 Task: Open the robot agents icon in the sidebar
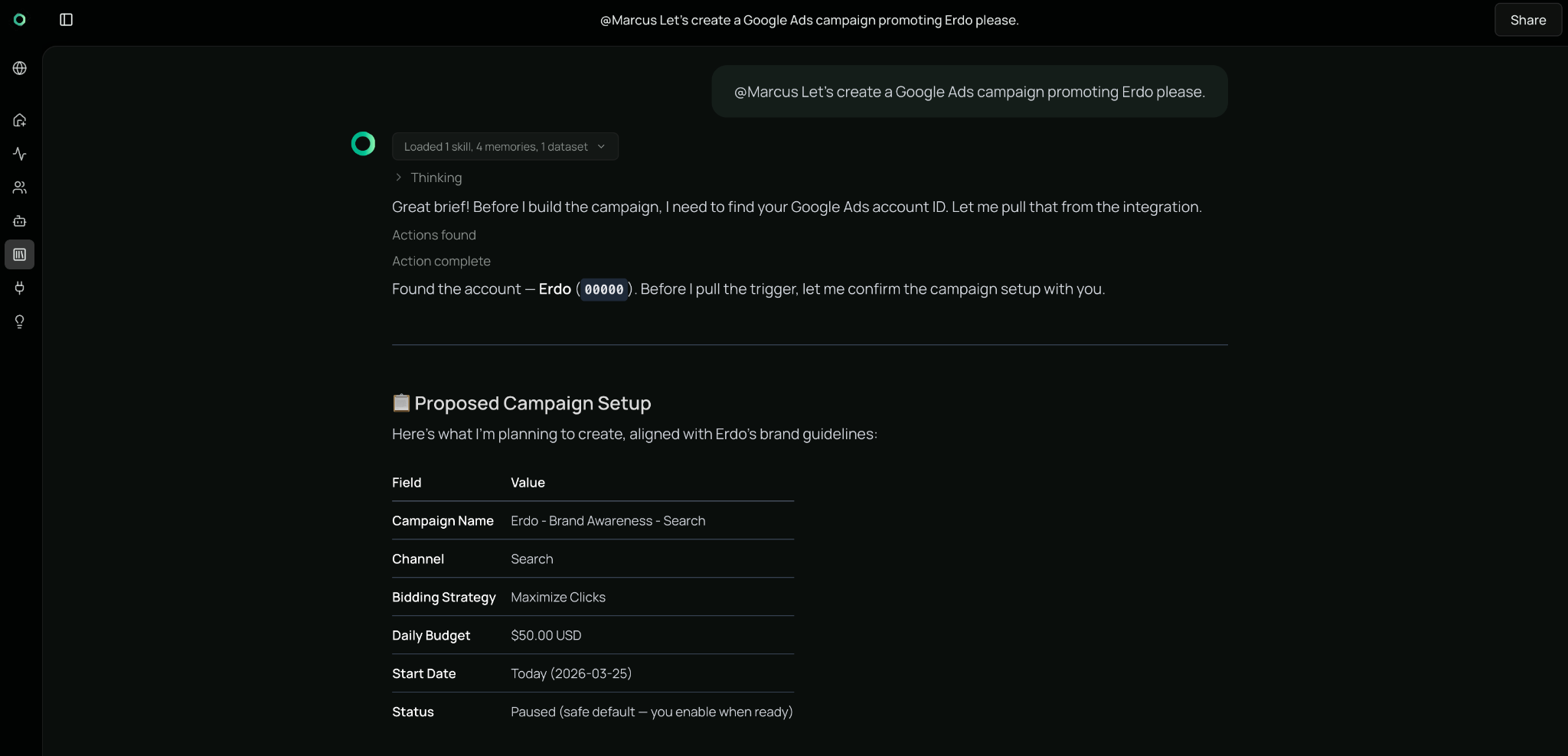[x=20, y=221]
